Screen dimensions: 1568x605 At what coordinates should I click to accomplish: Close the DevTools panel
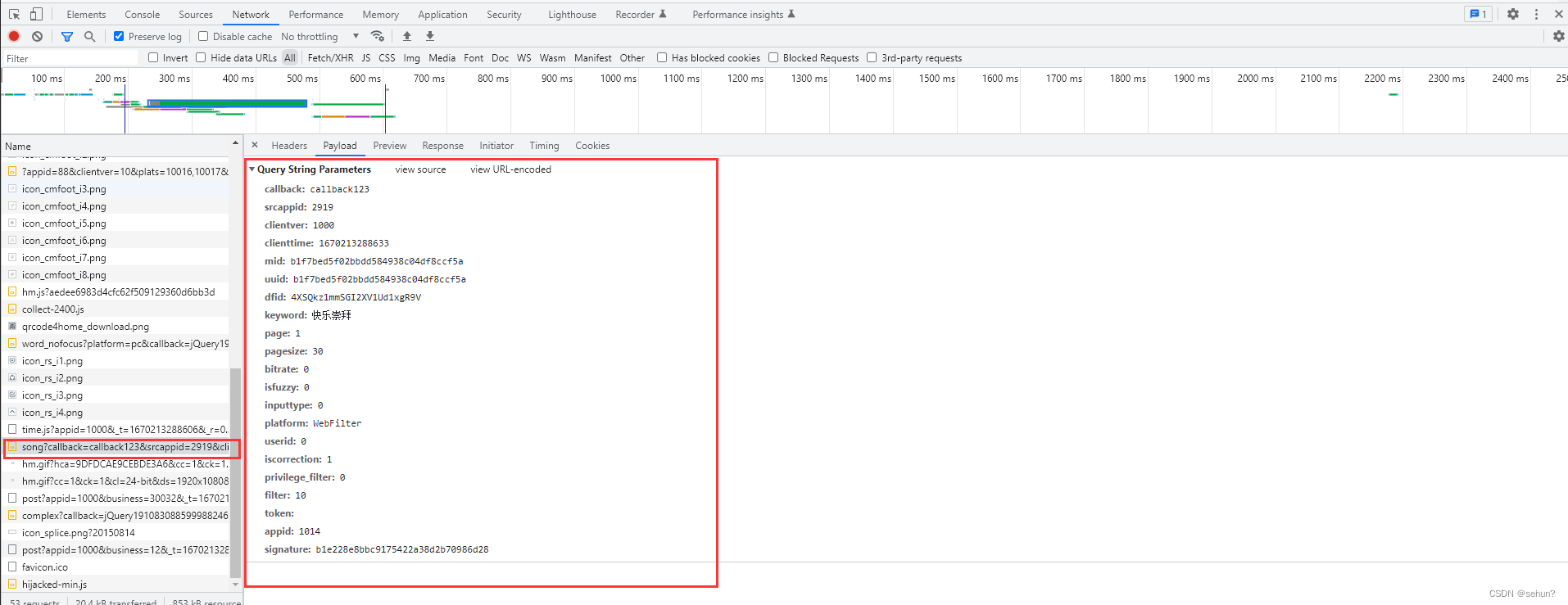[x=1558, y=14]
